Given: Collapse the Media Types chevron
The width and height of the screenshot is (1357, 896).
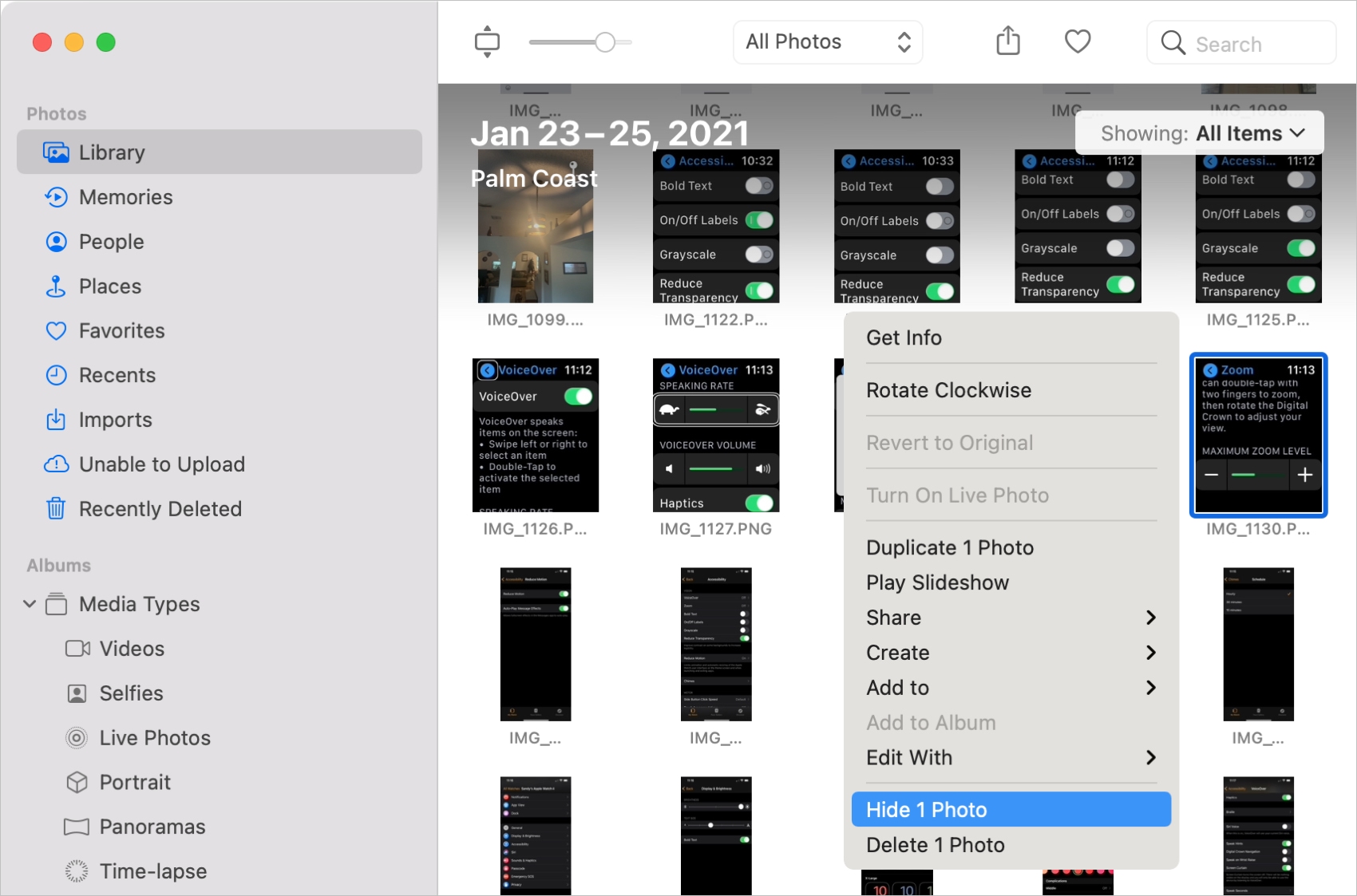Looking at the screenshot, I should tap(30, 604).
